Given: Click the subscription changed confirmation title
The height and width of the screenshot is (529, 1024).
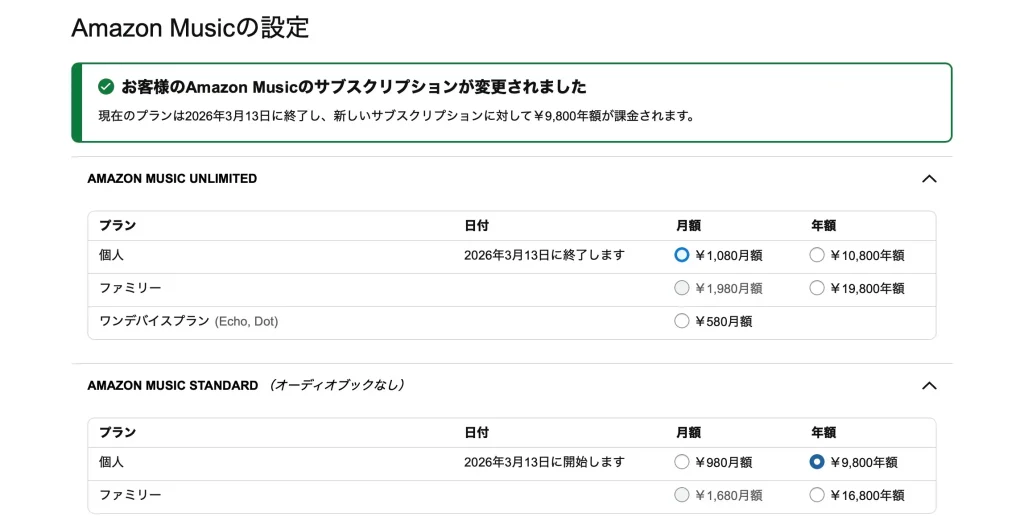Looking at the screenshot, I should [x=353, y=87].
